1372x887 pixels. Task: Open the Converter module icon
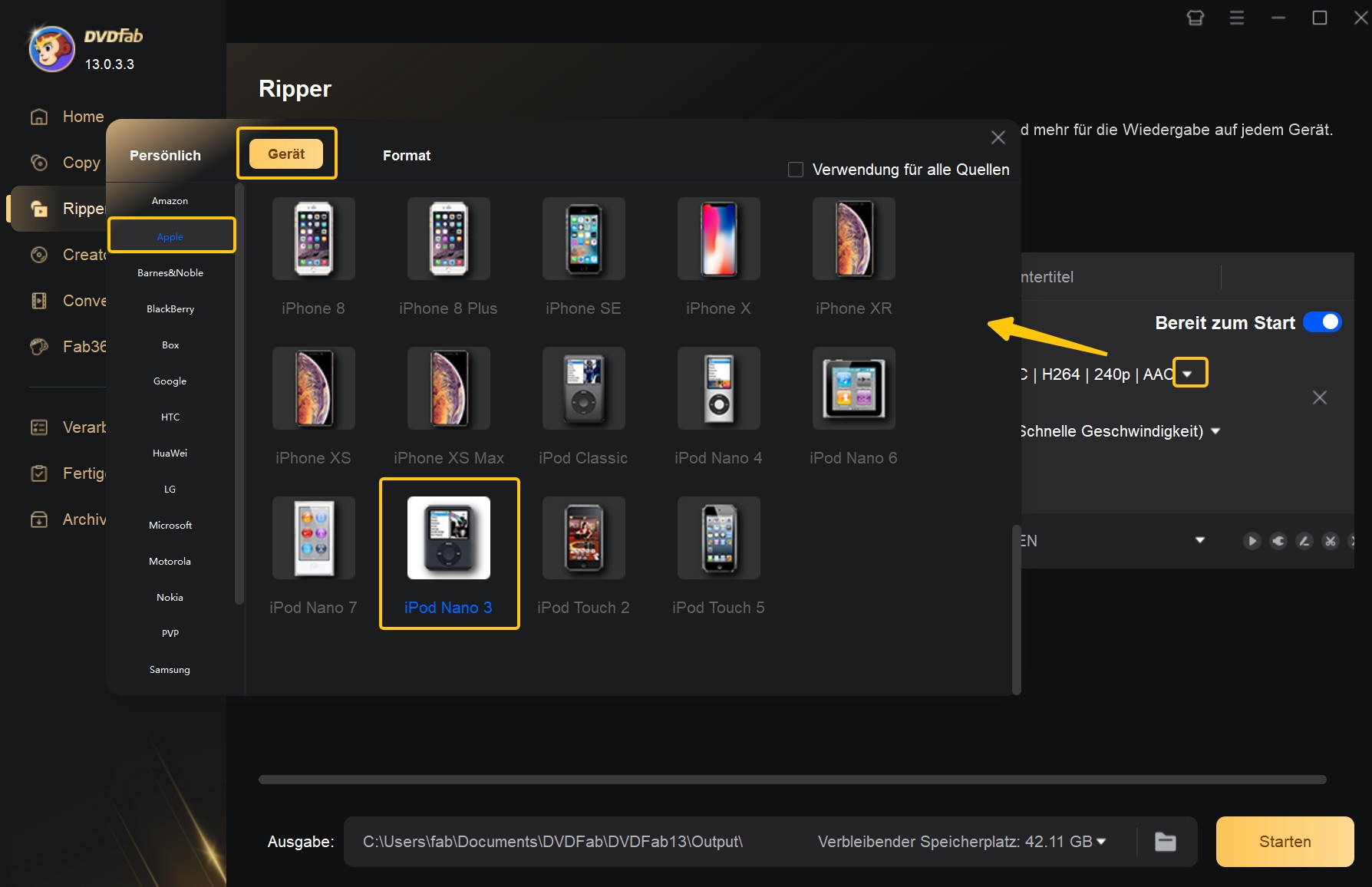coord(39,301)
